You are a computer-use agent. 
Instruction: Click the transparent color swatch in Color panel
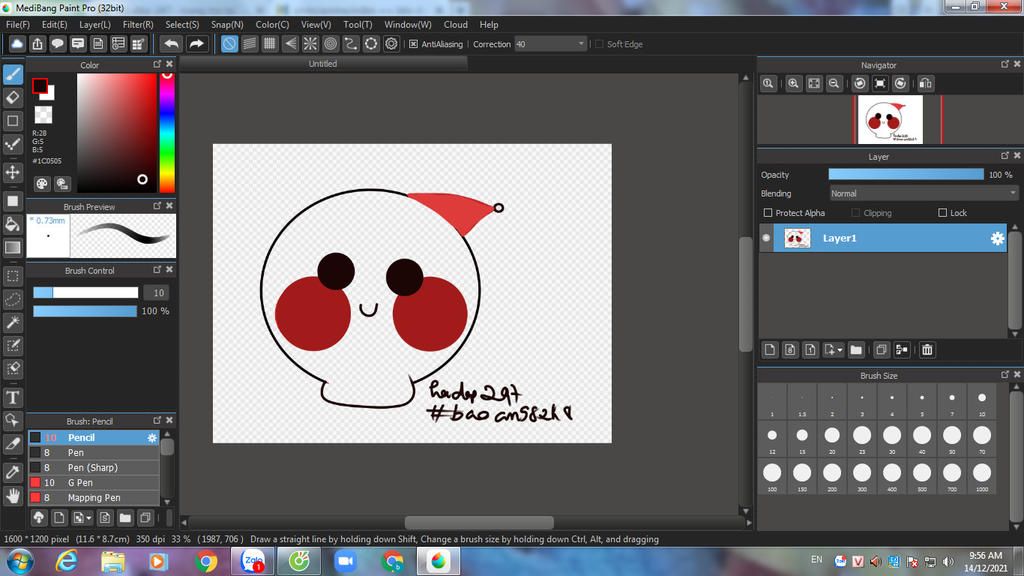tap(43, 115)
